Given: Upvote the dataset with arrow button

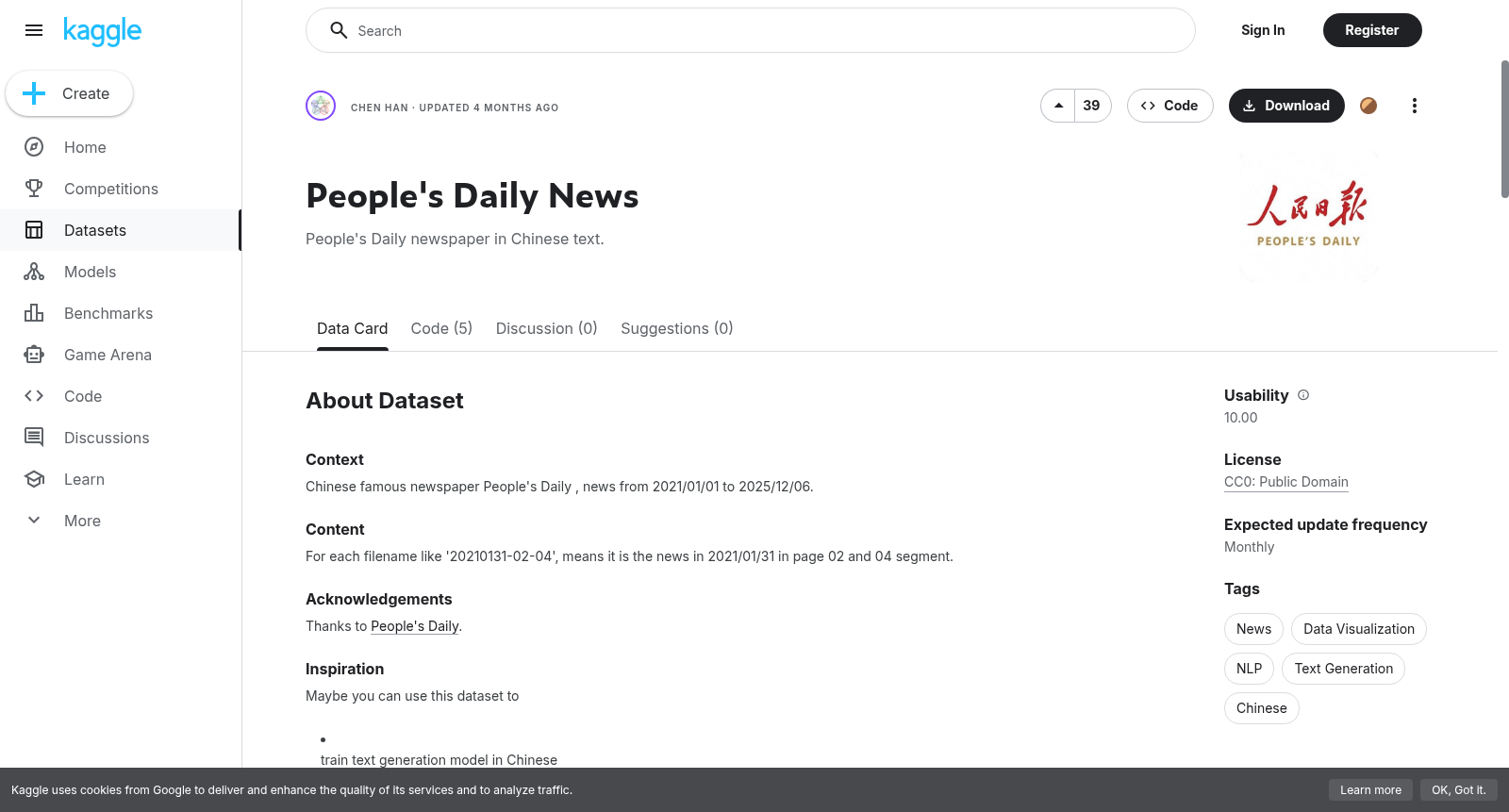Looking at the screenshot, I should (1058, 106).
